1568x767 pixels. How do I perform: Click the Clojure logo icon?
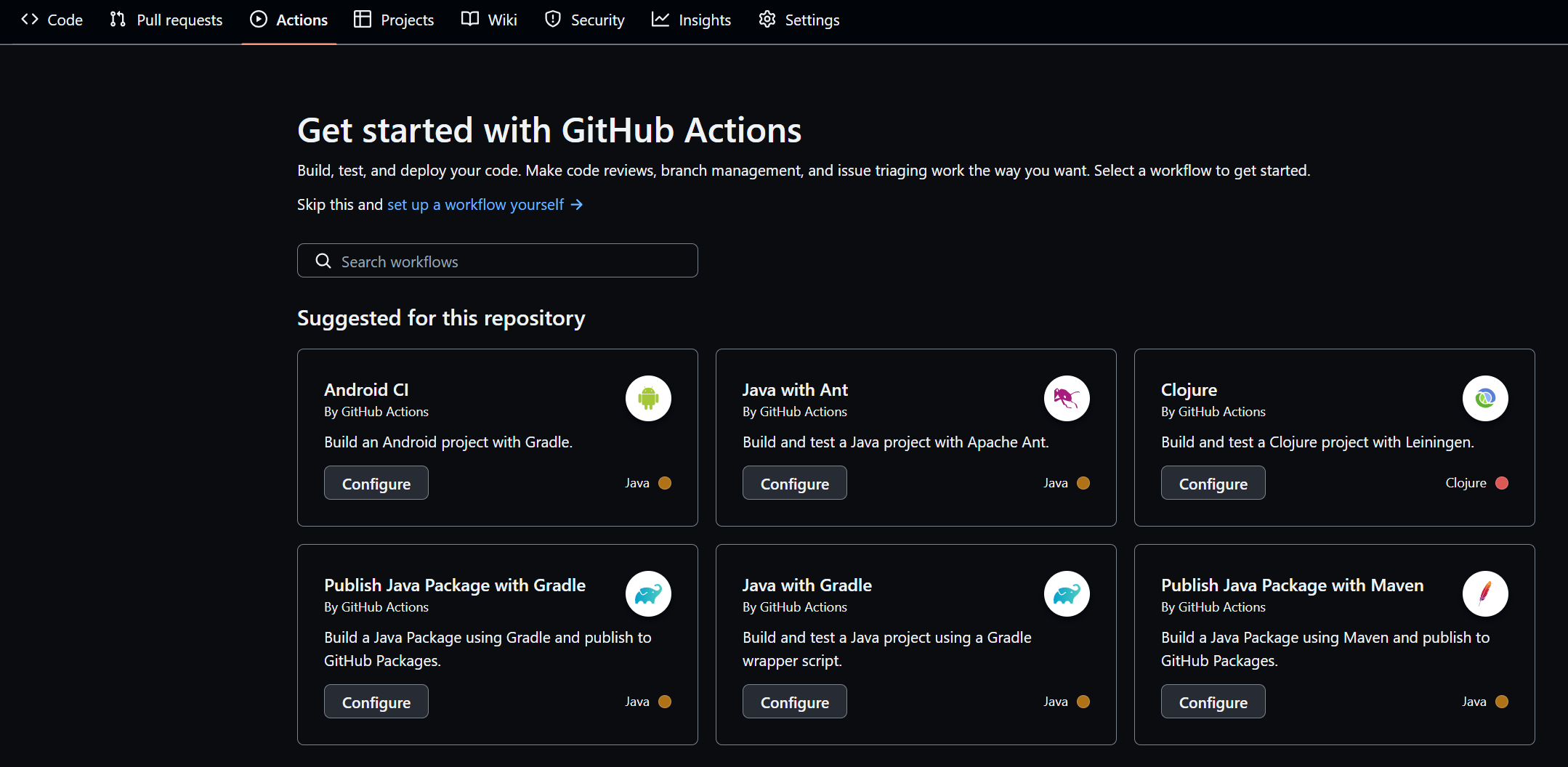point(1485,398)
